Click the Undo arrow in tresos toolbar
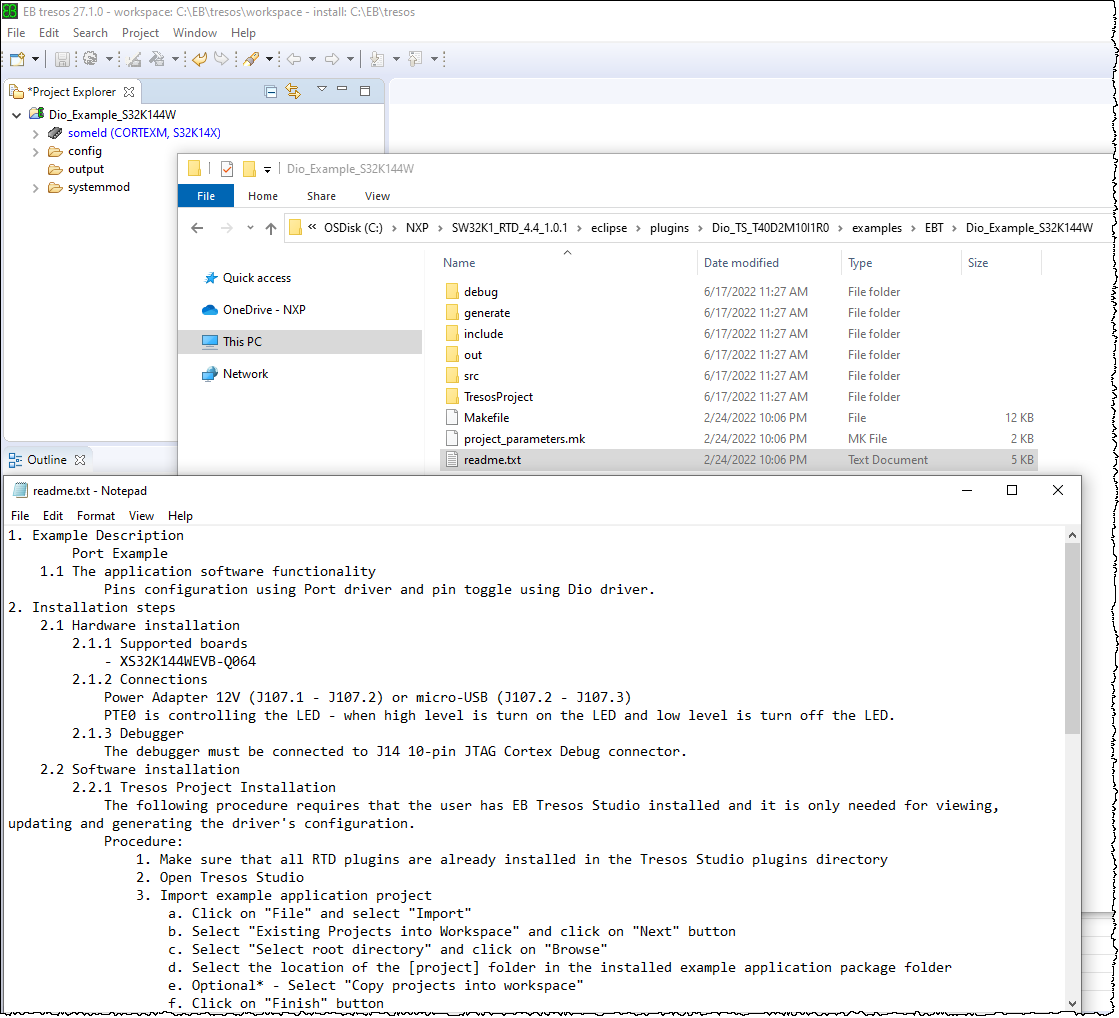The image size is (1119, 1018). click(197, 59)
